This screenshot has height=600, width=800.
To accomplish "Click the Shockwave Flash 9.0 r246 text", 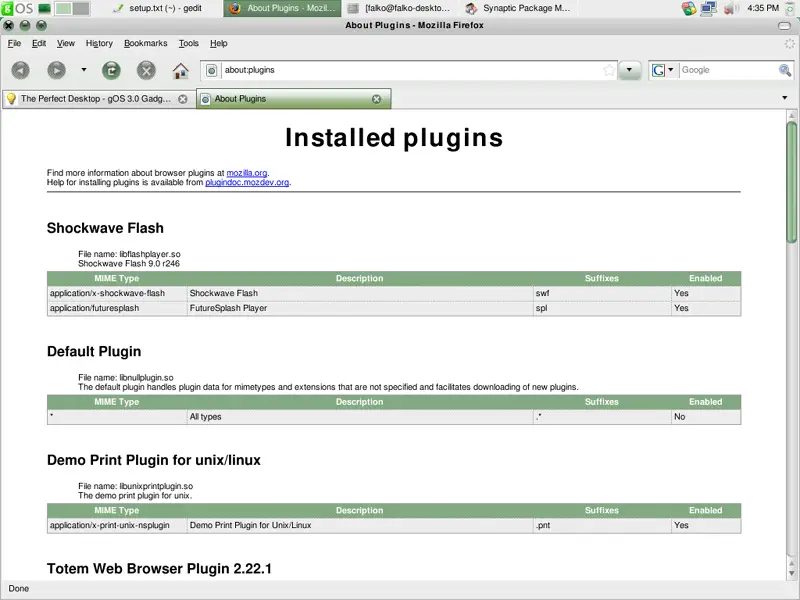I will tap(129, 264).
